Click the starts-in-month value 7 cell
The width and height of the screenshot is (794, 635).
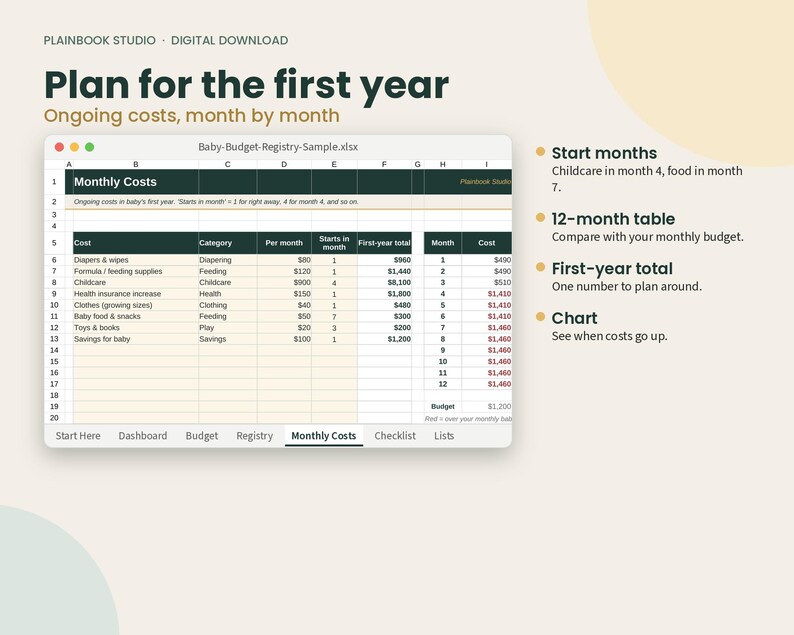[334, 316]
